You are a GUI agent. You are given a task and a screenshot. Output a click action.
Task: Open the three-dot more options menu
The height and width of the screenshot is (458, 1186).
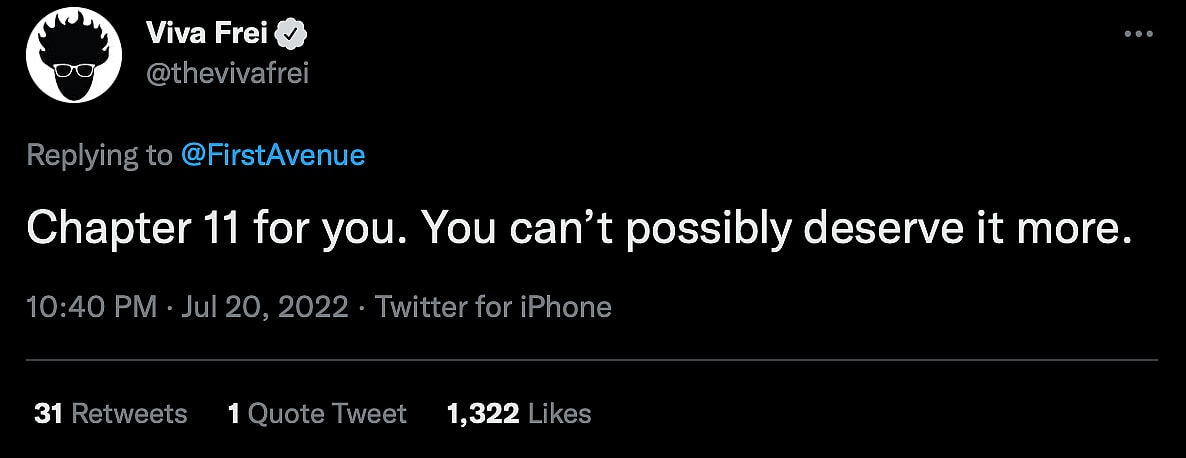[1139, 34]
